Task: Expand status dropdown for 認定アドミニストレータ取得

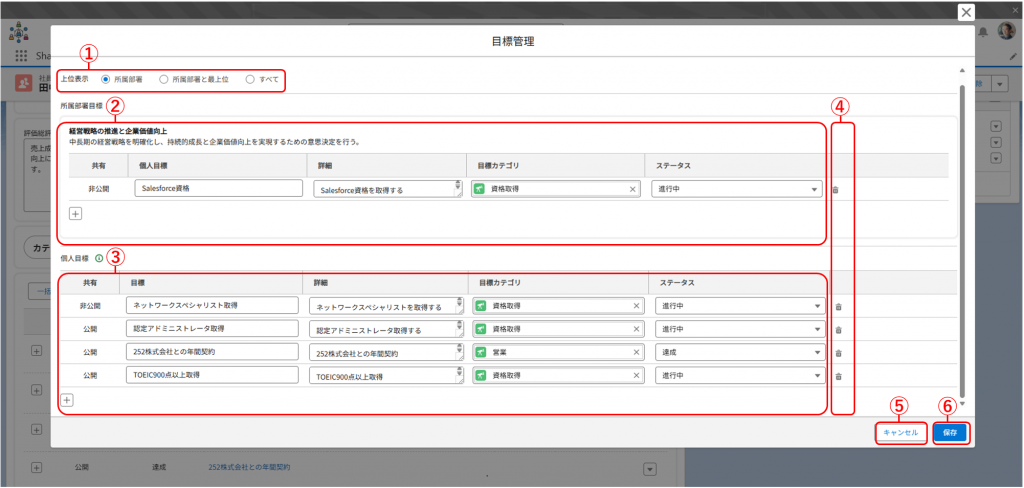Action: pyautogui.click(x=740, y=329)
